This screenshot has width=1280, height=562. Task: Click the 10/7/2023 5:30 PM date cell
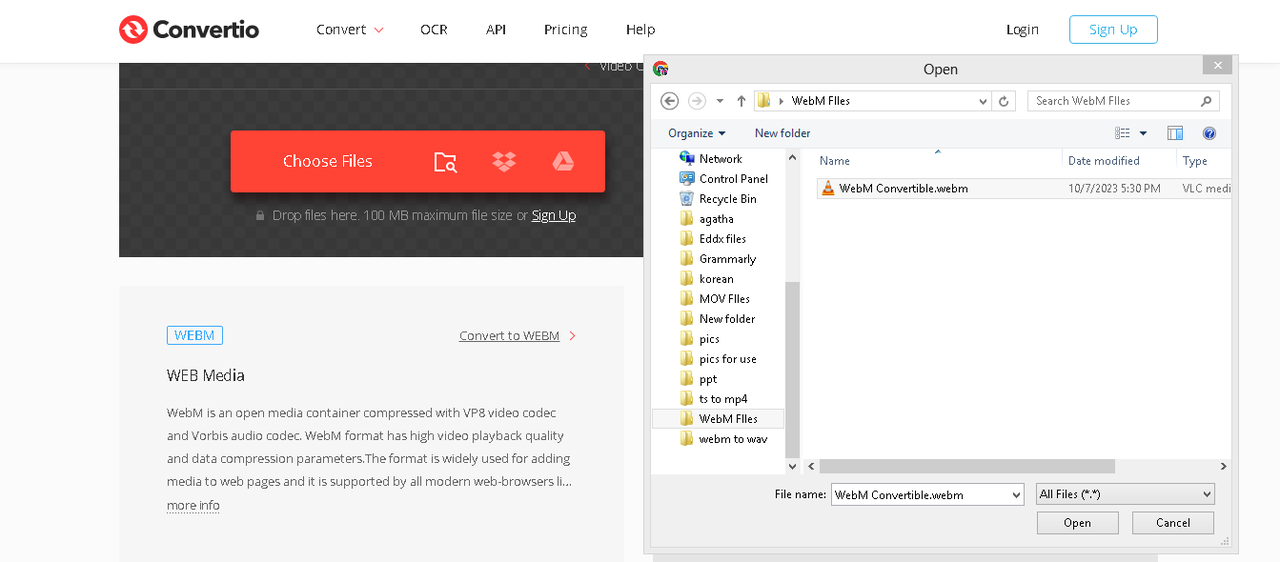tap(1114, 188)
